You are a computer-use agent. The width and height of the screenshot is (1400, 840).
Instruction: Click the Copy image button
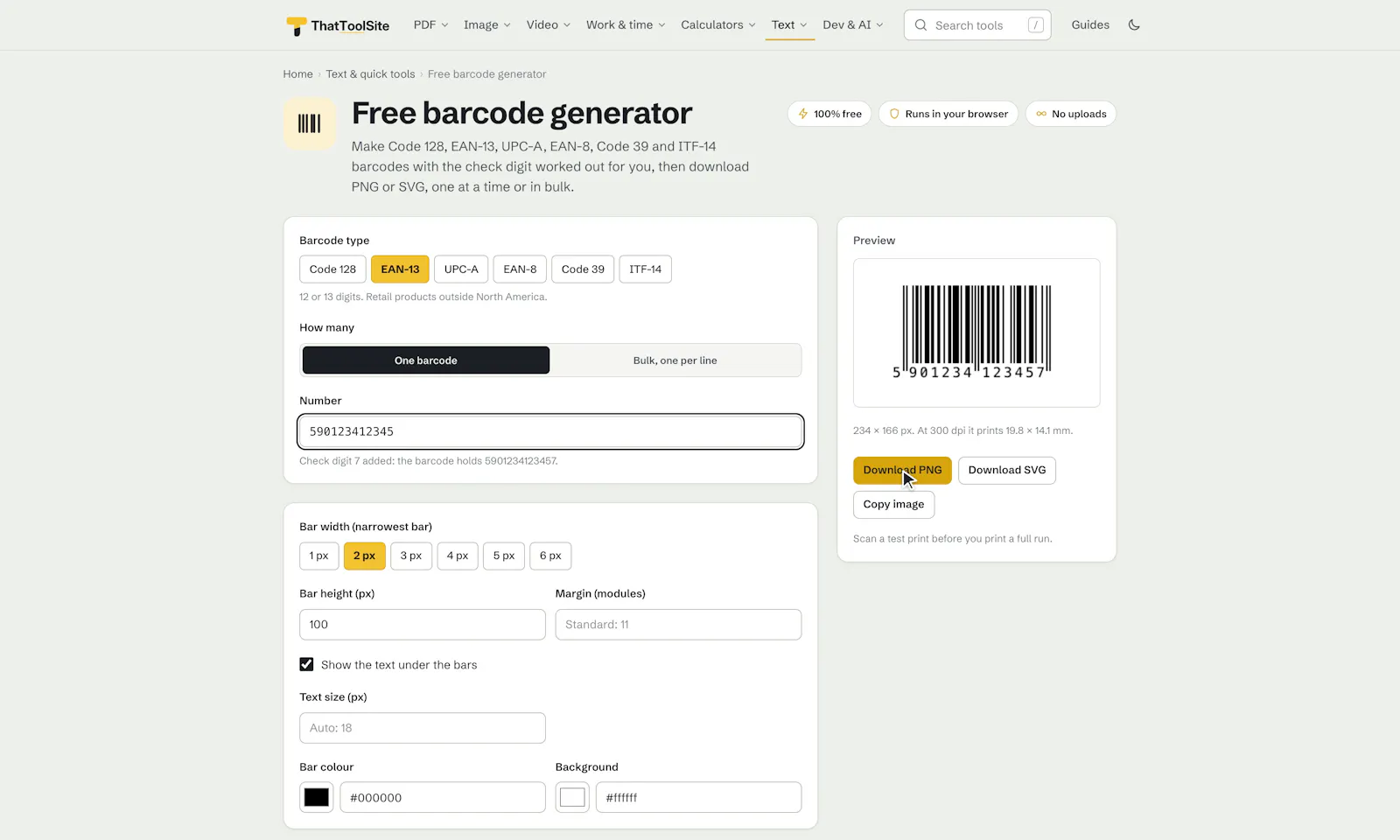[x=893, y=504]
